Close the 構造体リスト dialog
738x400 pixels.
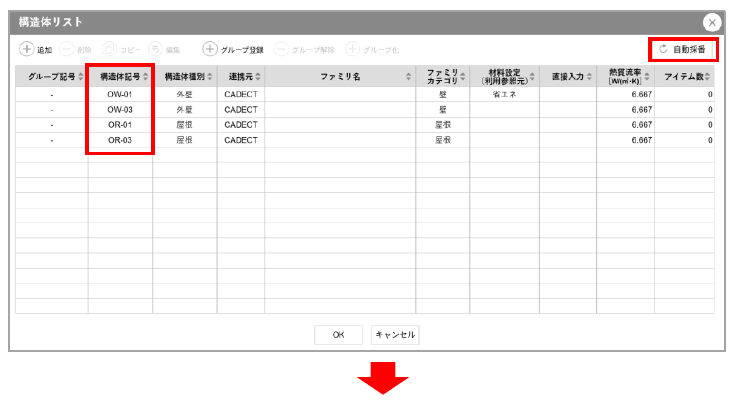(711, 22)
